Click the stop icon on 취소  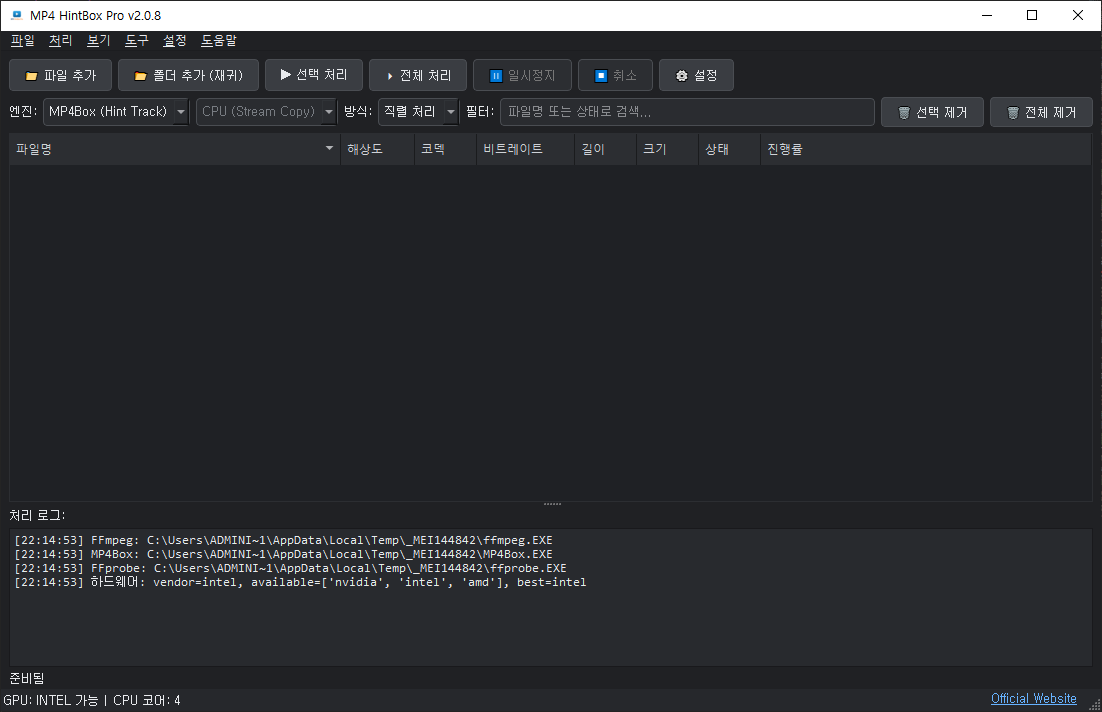click(x=600, y=76)
